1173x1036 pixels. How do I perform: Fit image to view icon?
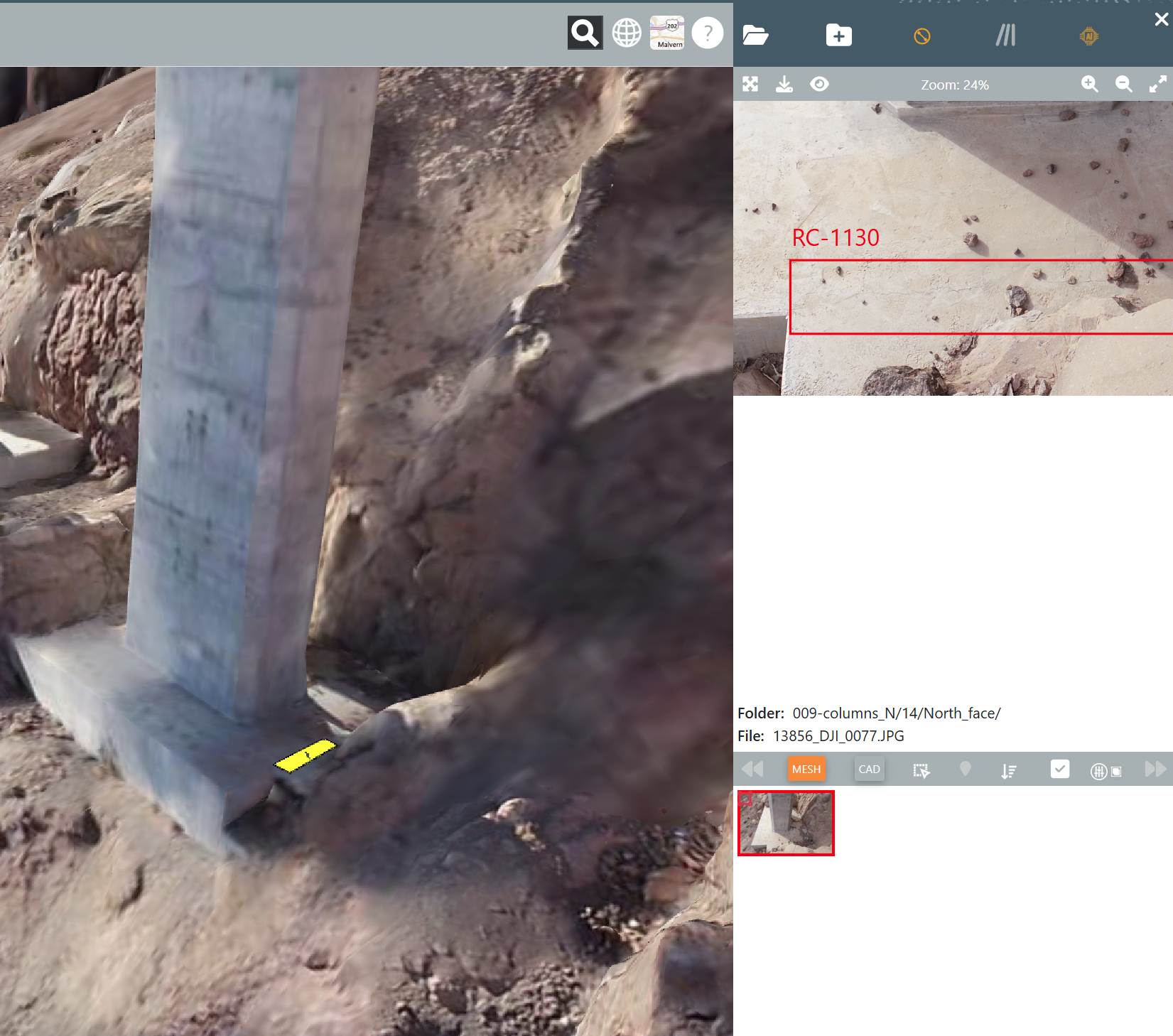pyautogui.click(x=750, y=85)
